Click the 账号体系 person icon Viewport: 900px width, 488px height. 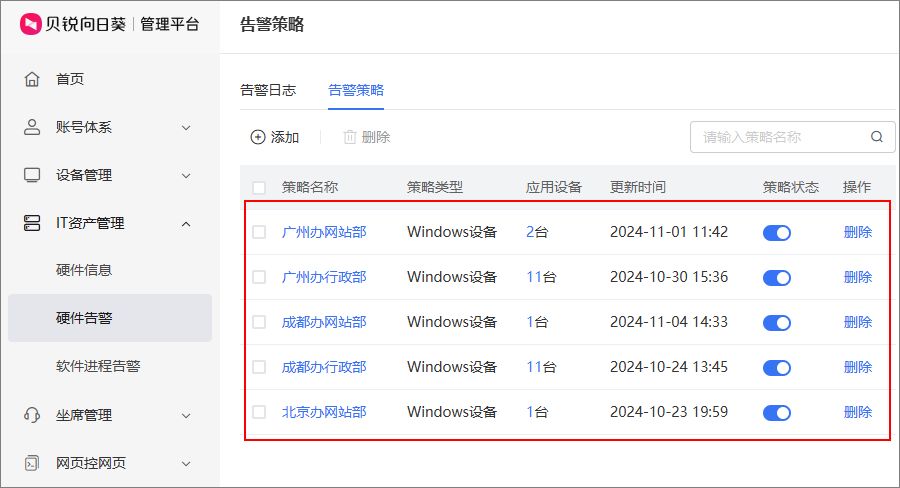pos(32,127)
